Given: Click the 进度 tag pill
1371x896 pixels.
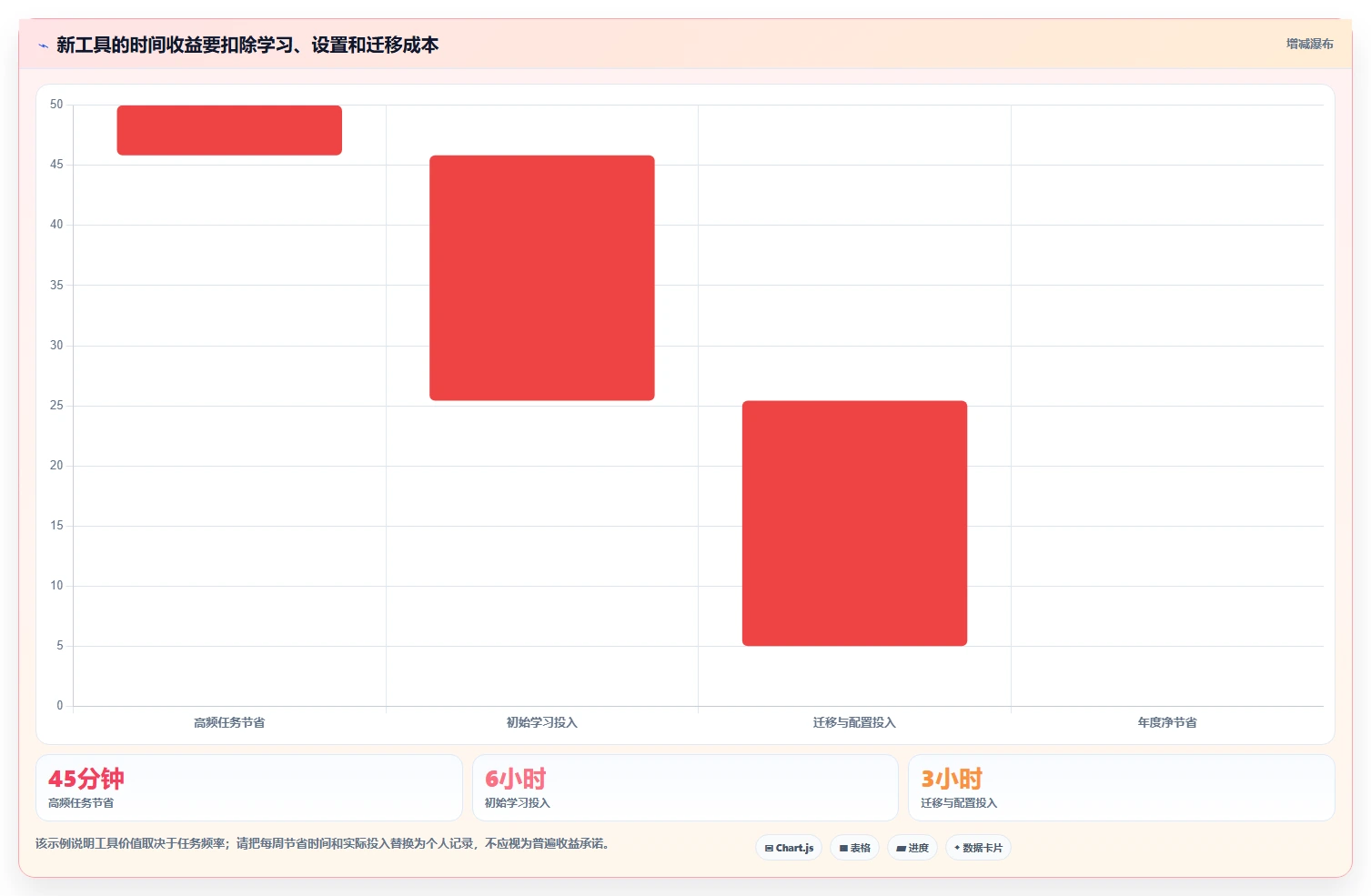Looking at the screenshot, I should coord(912,848).
